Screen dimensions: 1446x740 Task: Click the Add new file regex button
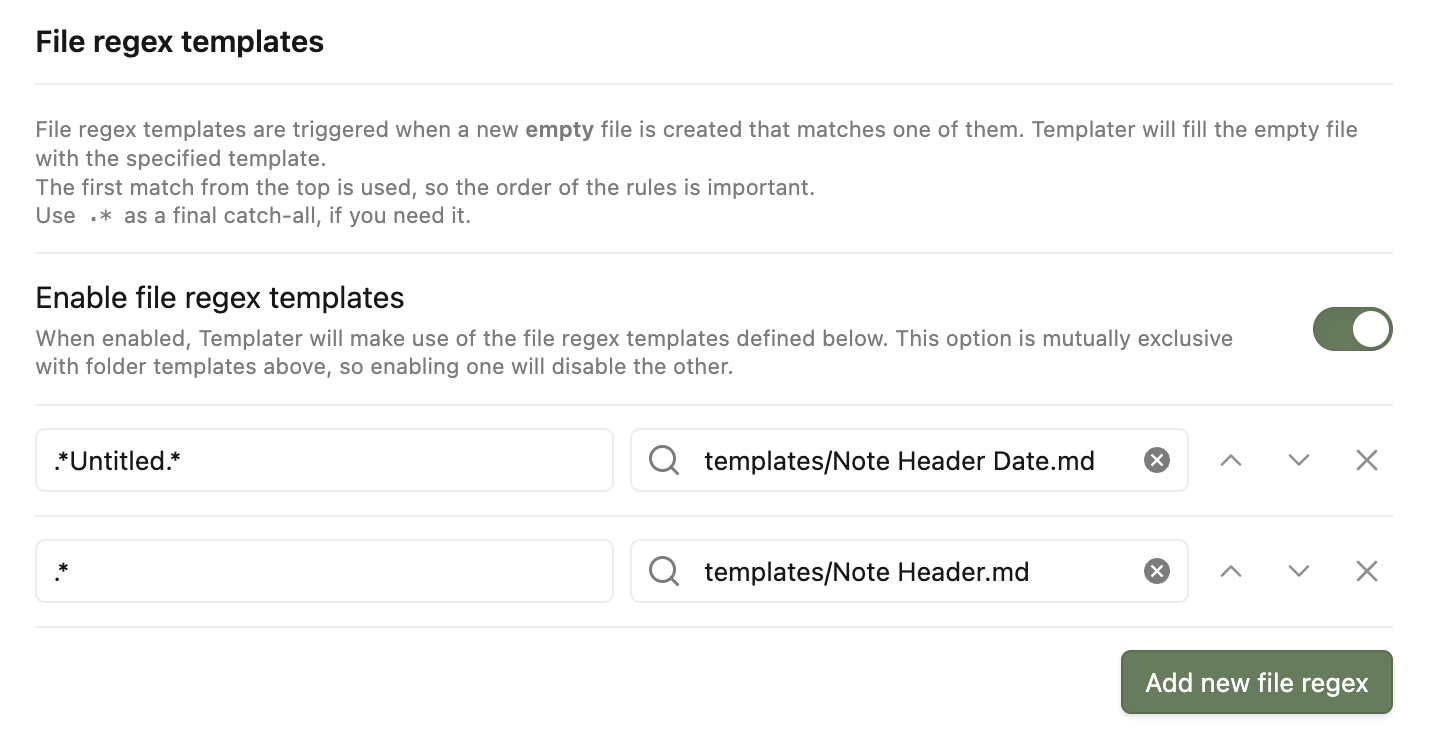pyautogui.click(x=1256, y=683)
